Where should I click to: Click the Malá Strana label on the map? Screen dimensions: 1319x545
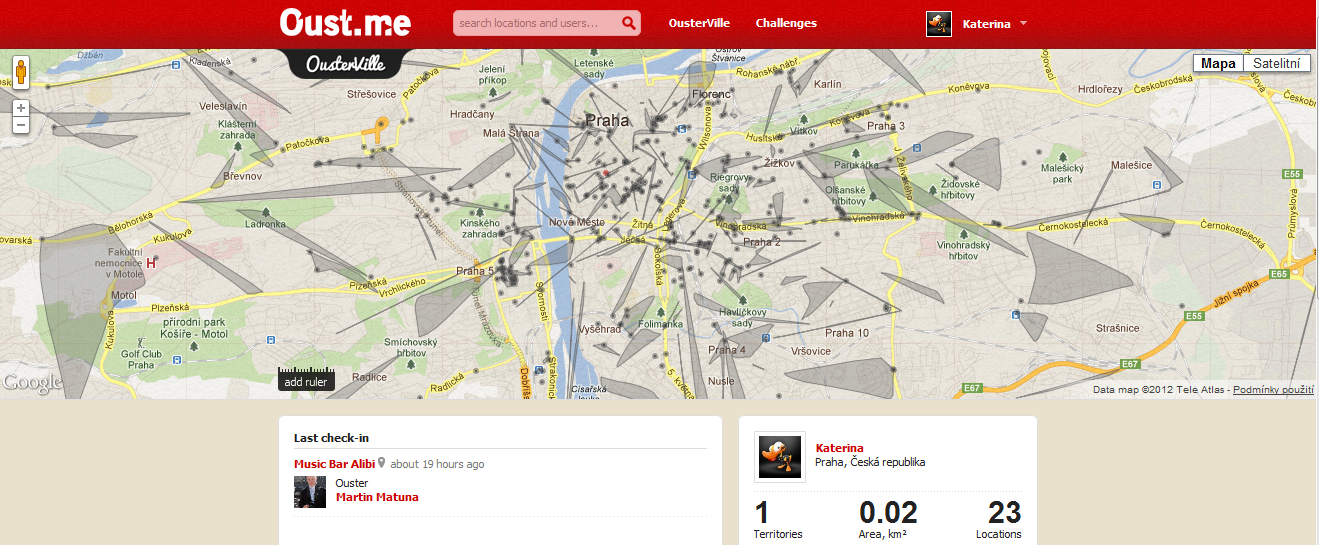pyautogui.click(x=511, y=133)
